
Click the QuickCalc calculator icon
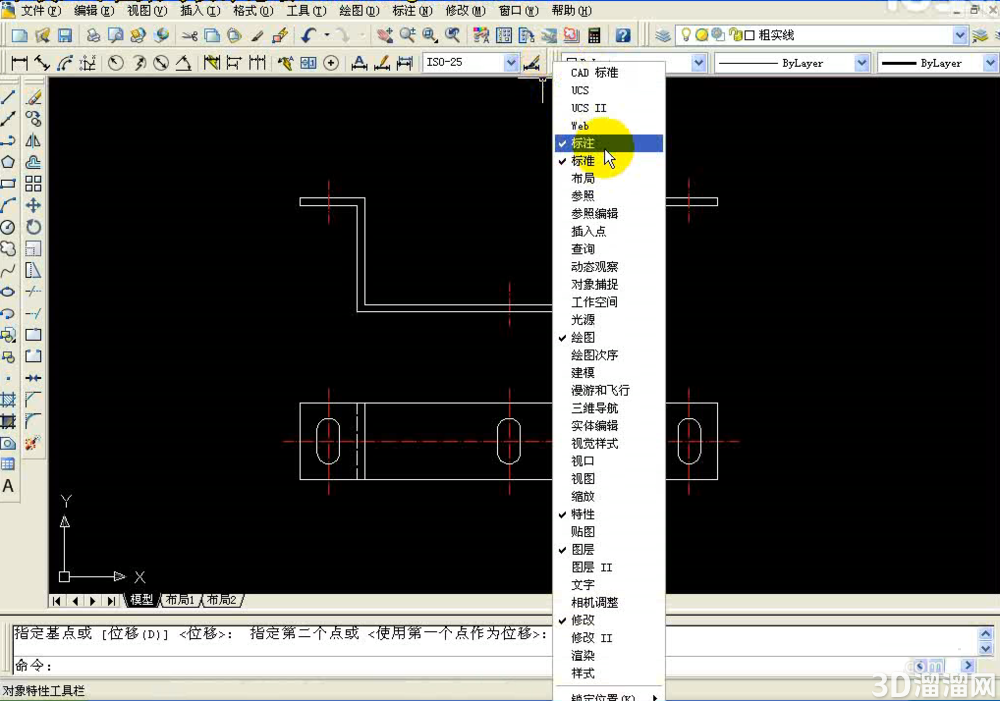pos(594,36)
